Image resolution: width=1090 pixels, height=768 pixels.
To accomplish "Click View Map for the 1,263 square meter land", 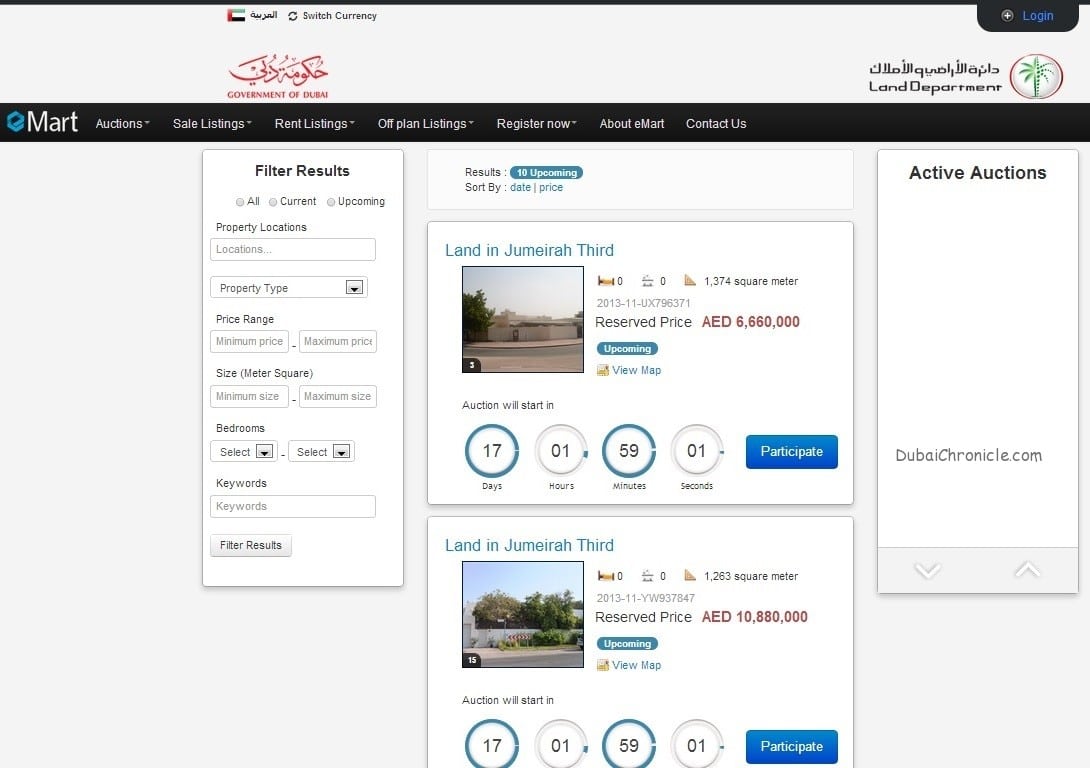I will click(x=636, y=665).
